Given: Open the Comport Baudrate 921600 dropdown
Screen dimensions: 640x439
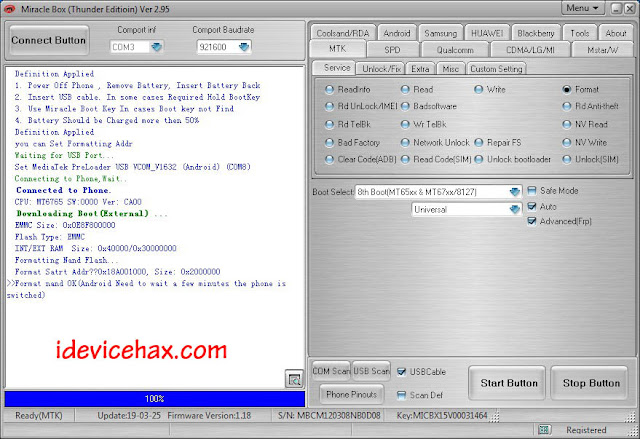Looking at the screenshot, I should point(244,47).
